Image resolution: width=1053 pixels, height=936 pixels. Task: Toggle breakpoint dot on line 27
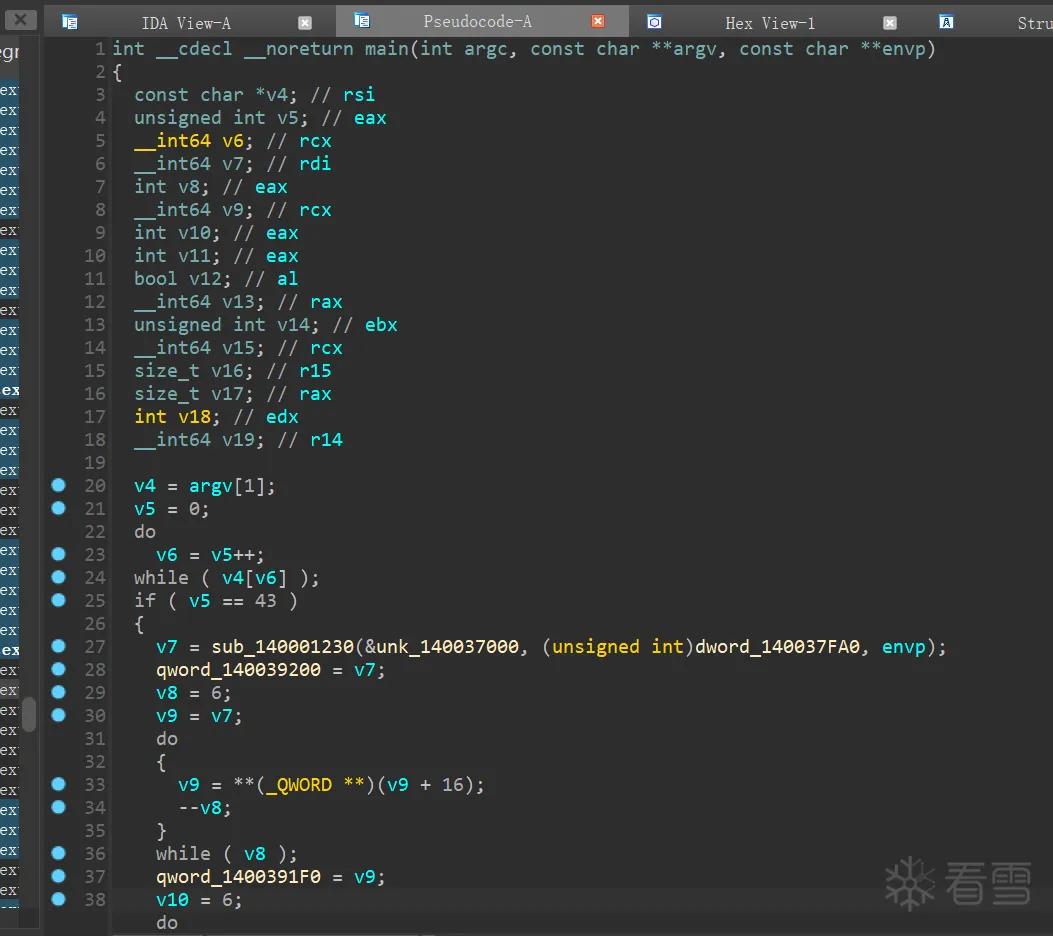click(58, 646)
